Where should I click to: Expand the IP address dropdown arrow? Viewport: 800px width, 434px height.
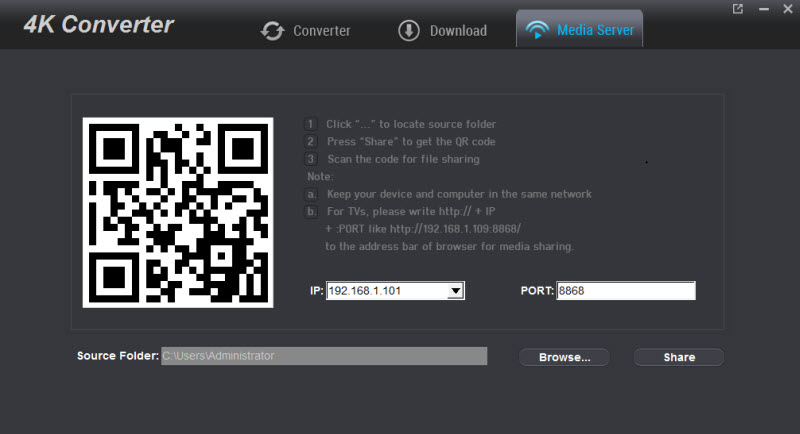(x=455, y=291)
